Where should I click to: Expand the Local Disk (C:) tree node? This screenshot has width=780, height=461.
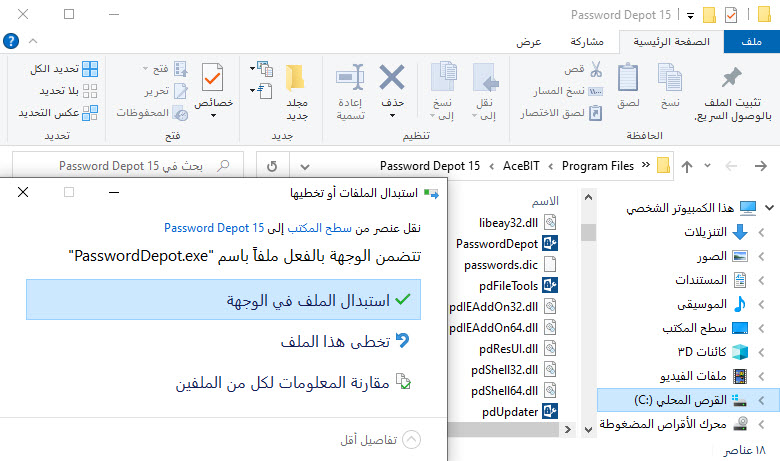pos(762,400)
